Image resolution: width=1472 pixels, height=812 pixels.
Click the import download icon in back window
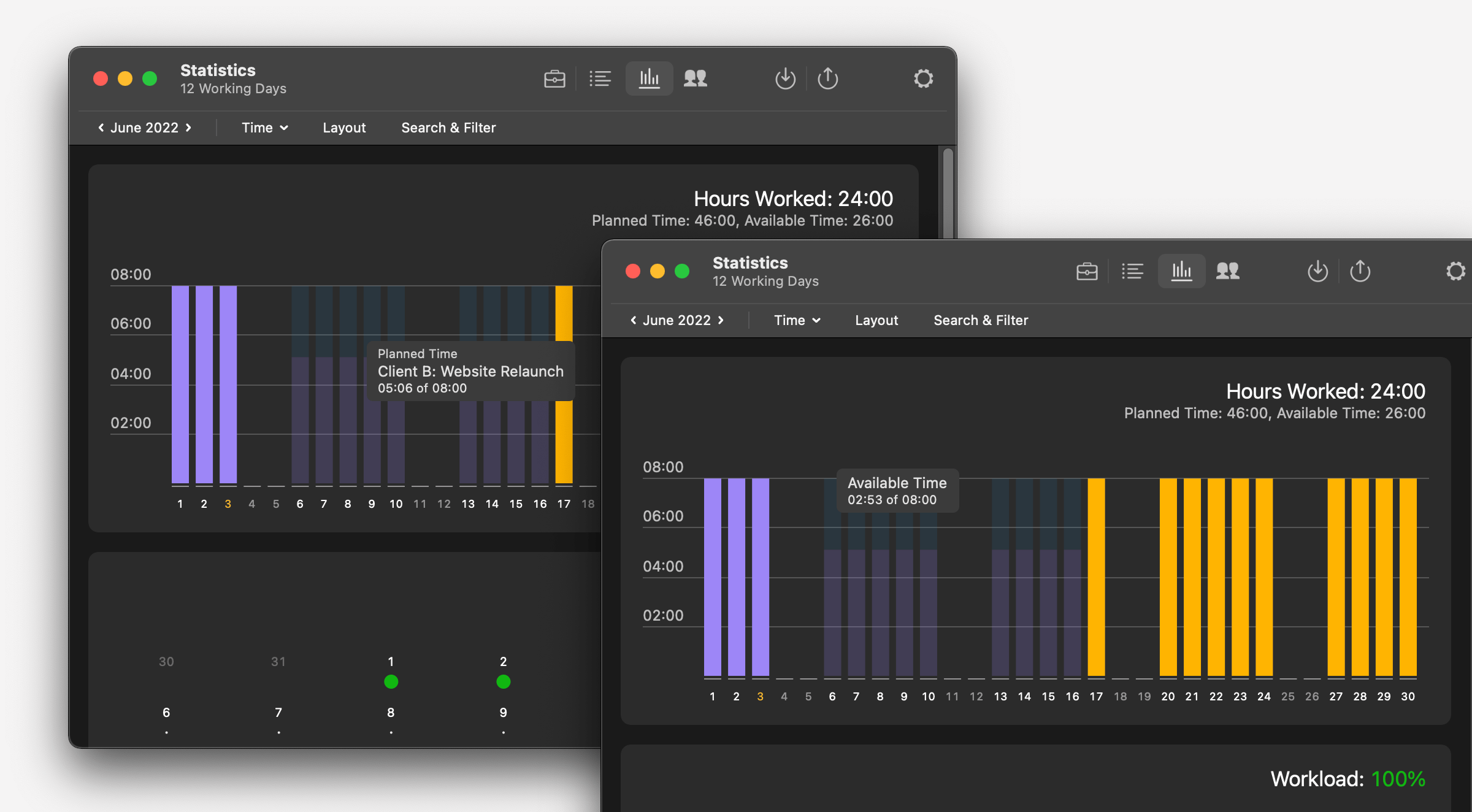tap(785, 79)
